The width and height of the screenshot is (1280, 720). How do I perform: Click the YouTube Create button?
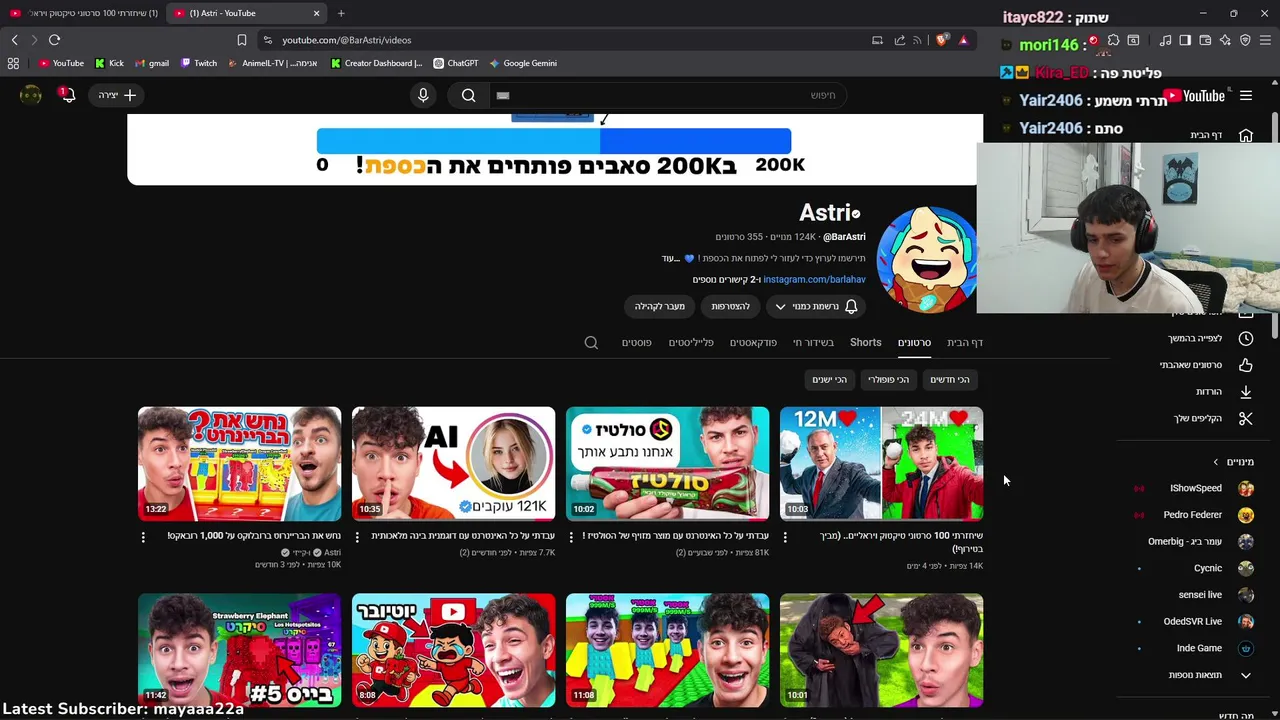(117, 95)
